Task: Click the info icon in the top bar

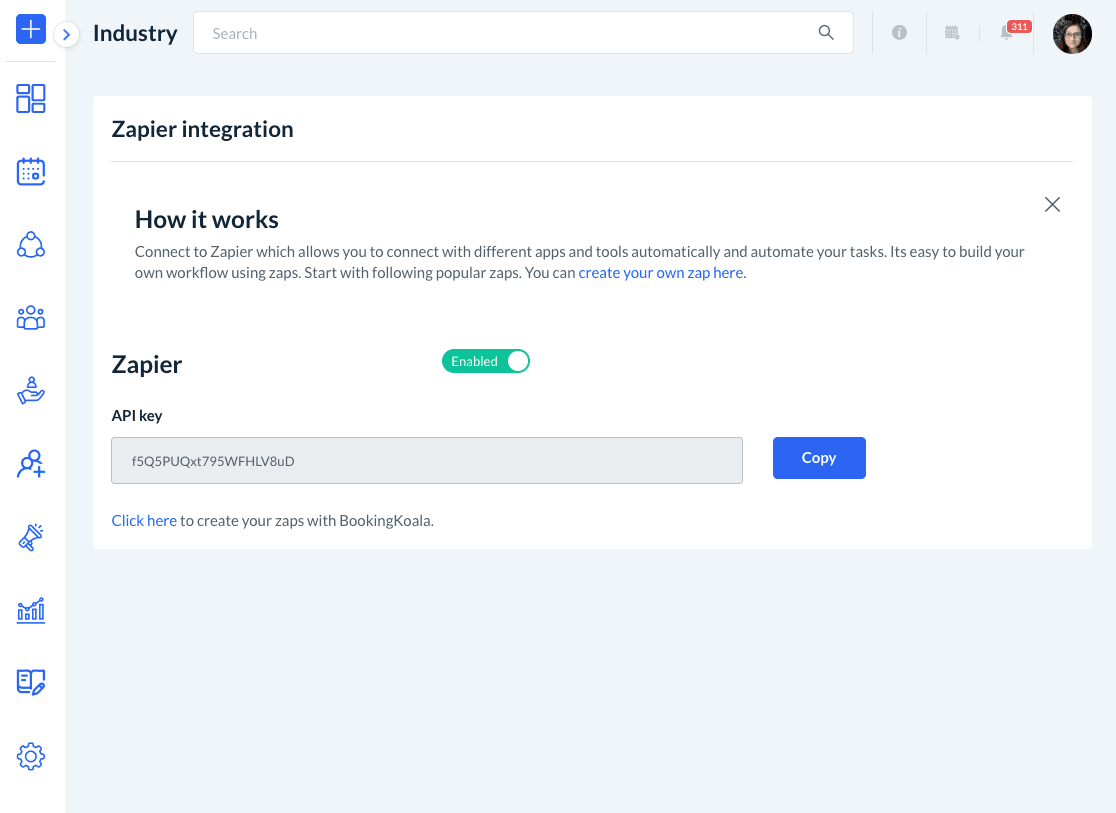Action: (898, 33)
